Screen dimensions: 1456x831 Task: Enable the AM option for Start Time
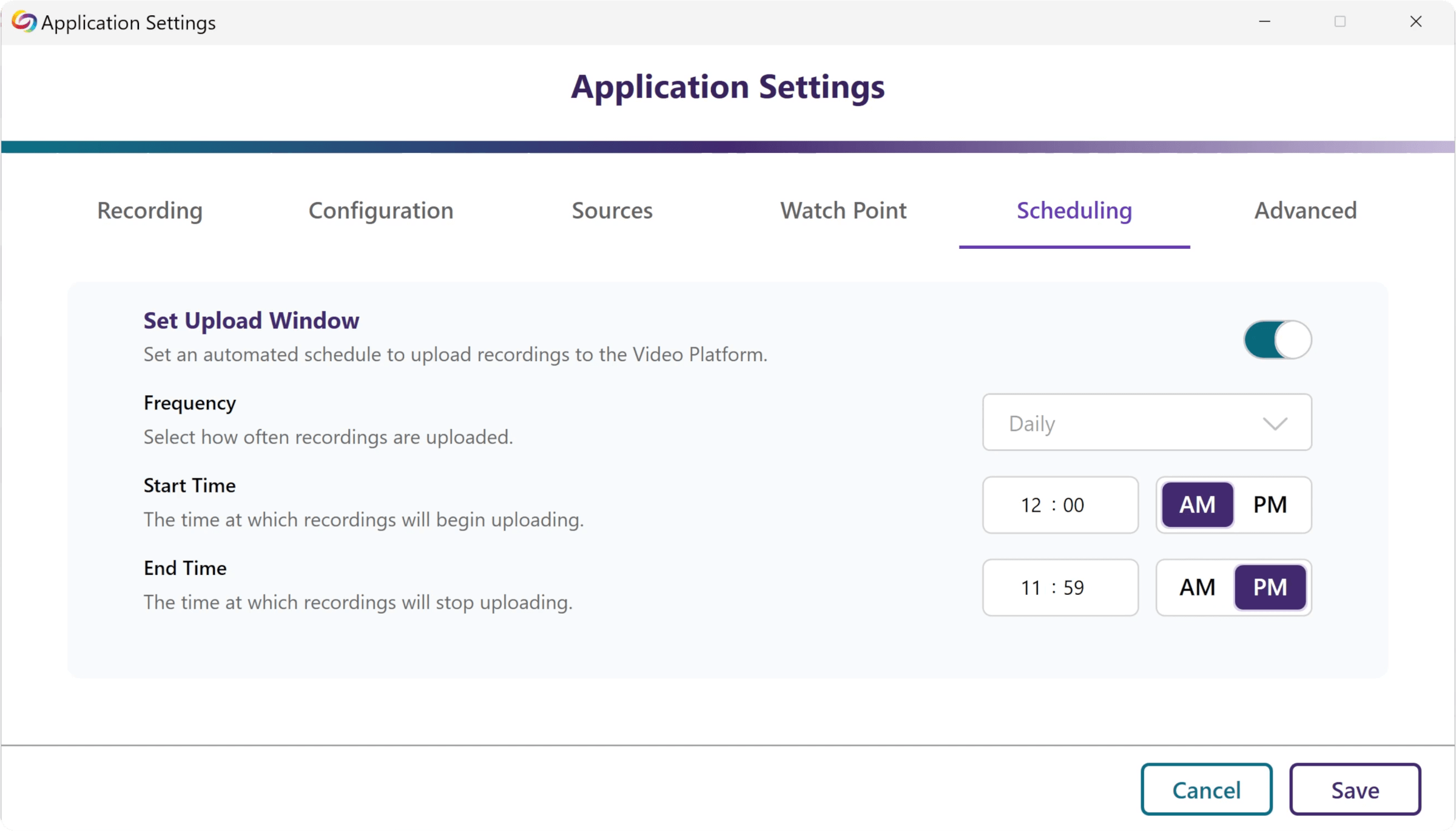pos(1198,504)
